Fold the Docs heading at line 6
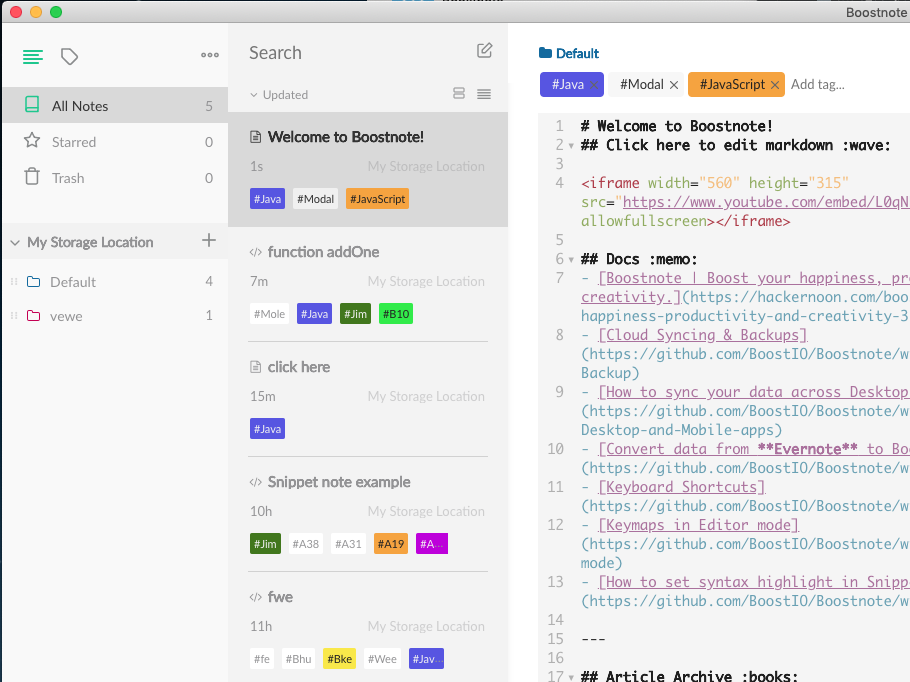Screen dimensions: 910x682 [x=571, y=259]
